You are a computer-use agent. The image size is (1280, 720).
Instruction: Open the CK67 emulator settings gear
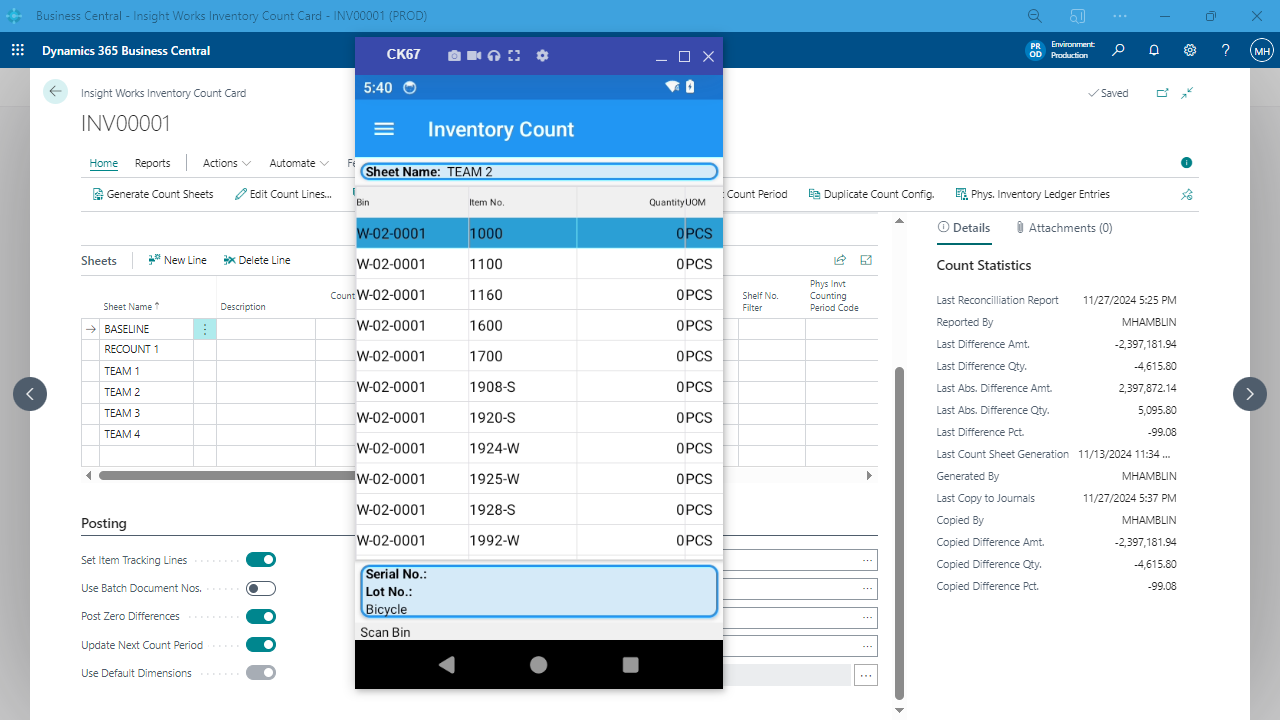coord(542,55)
